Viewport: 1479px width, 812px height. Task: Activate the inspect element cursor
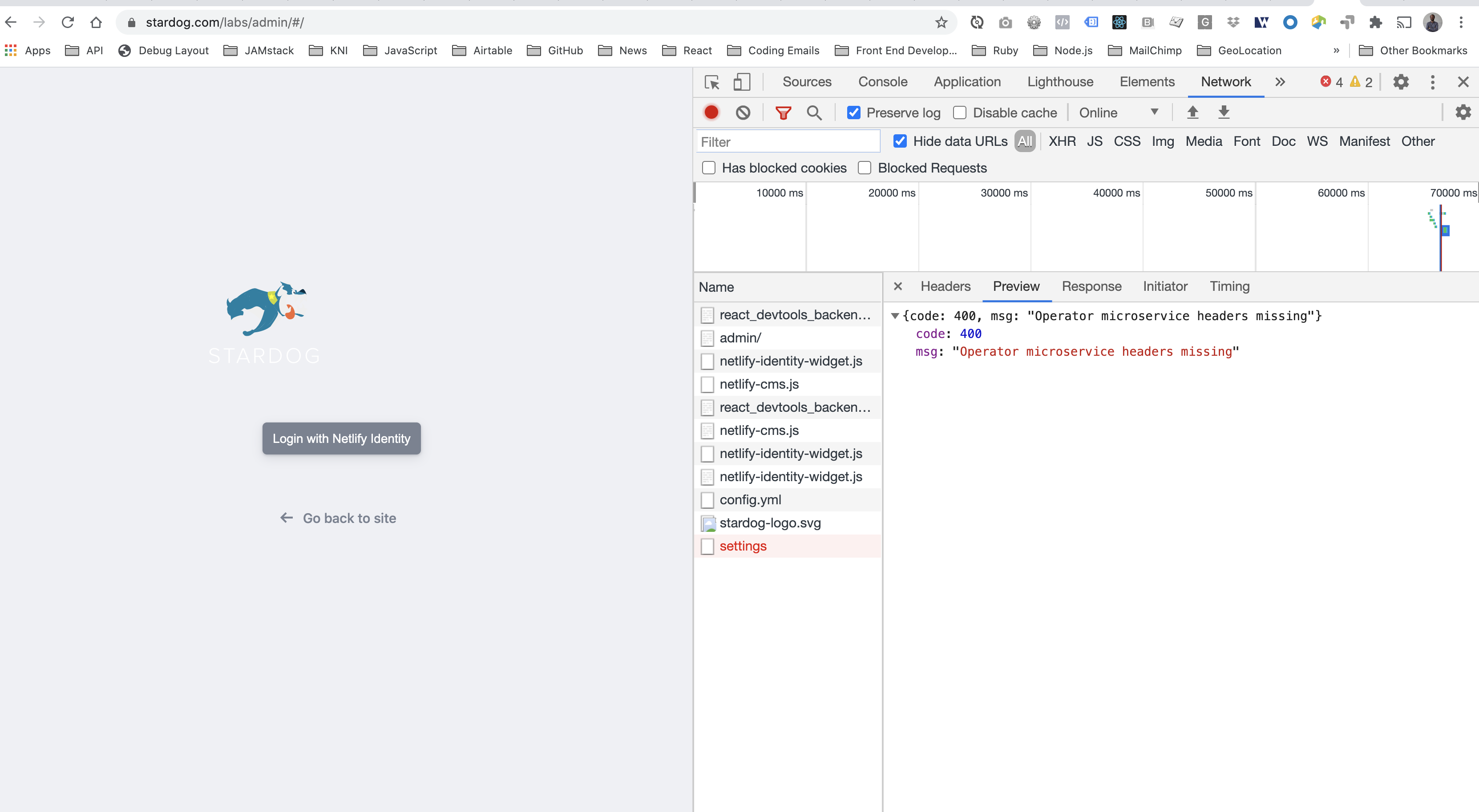coord(712,82)
